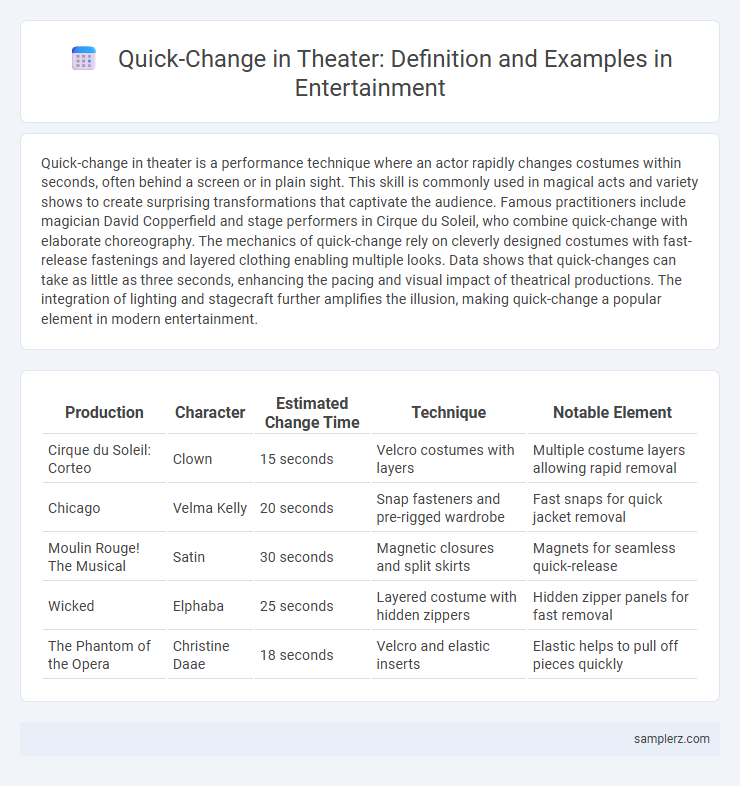Image resolution: width=740 pixels, height=786 pixels.
Task: Click the 'Christine Daae' cell
Action: [x=210, y=655]
